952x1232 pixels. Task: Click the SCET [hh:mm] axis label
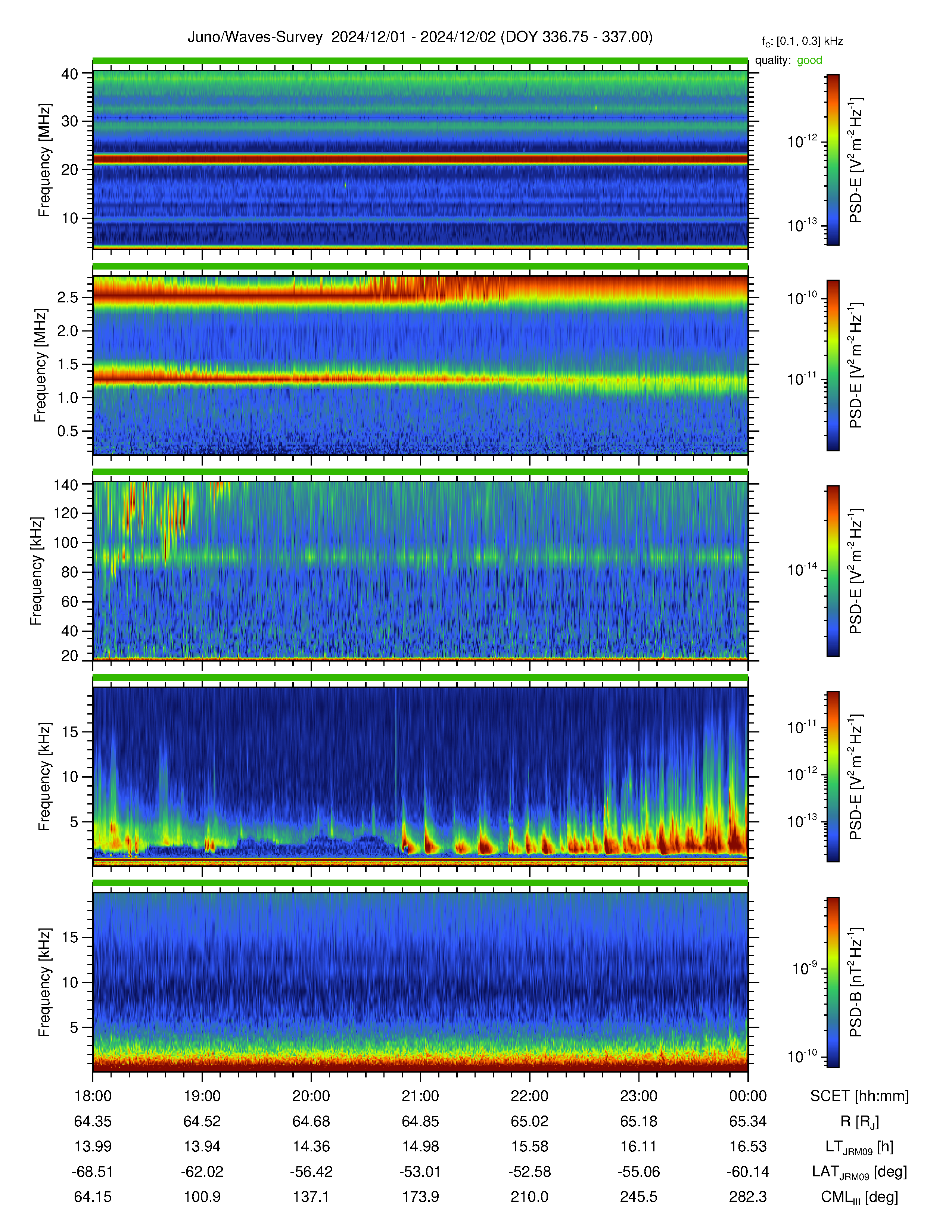tap(859, 1096)
